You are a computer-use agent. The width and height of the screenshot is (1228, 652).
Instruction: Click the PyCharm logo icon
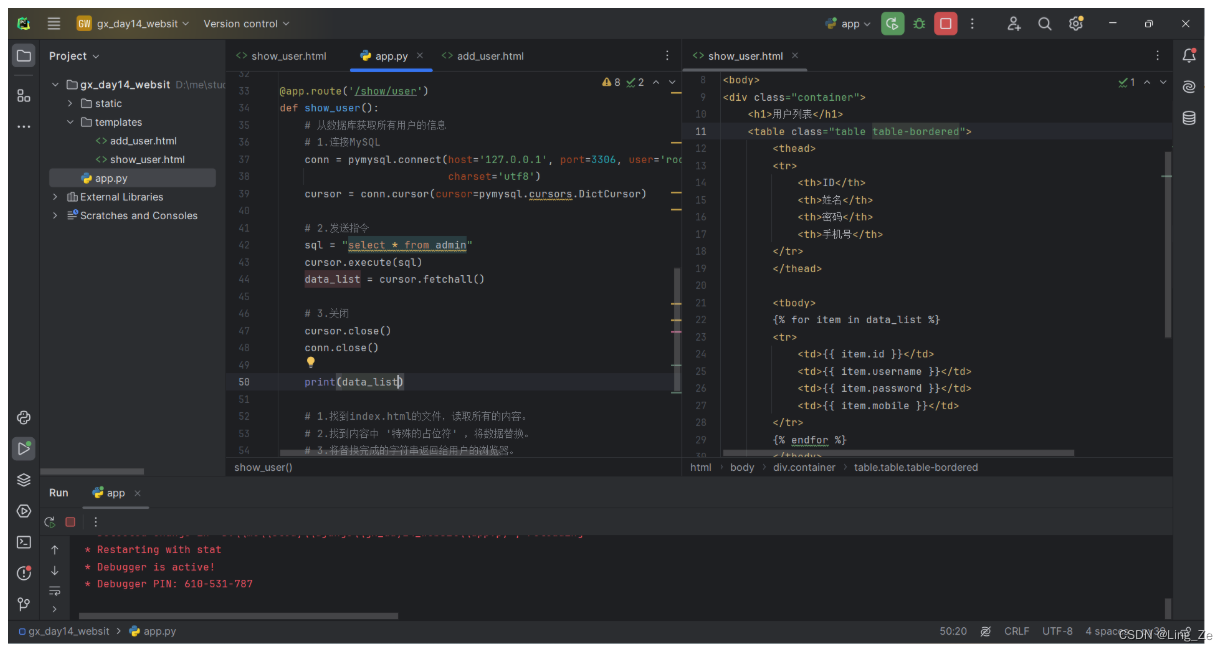(24, 23)
